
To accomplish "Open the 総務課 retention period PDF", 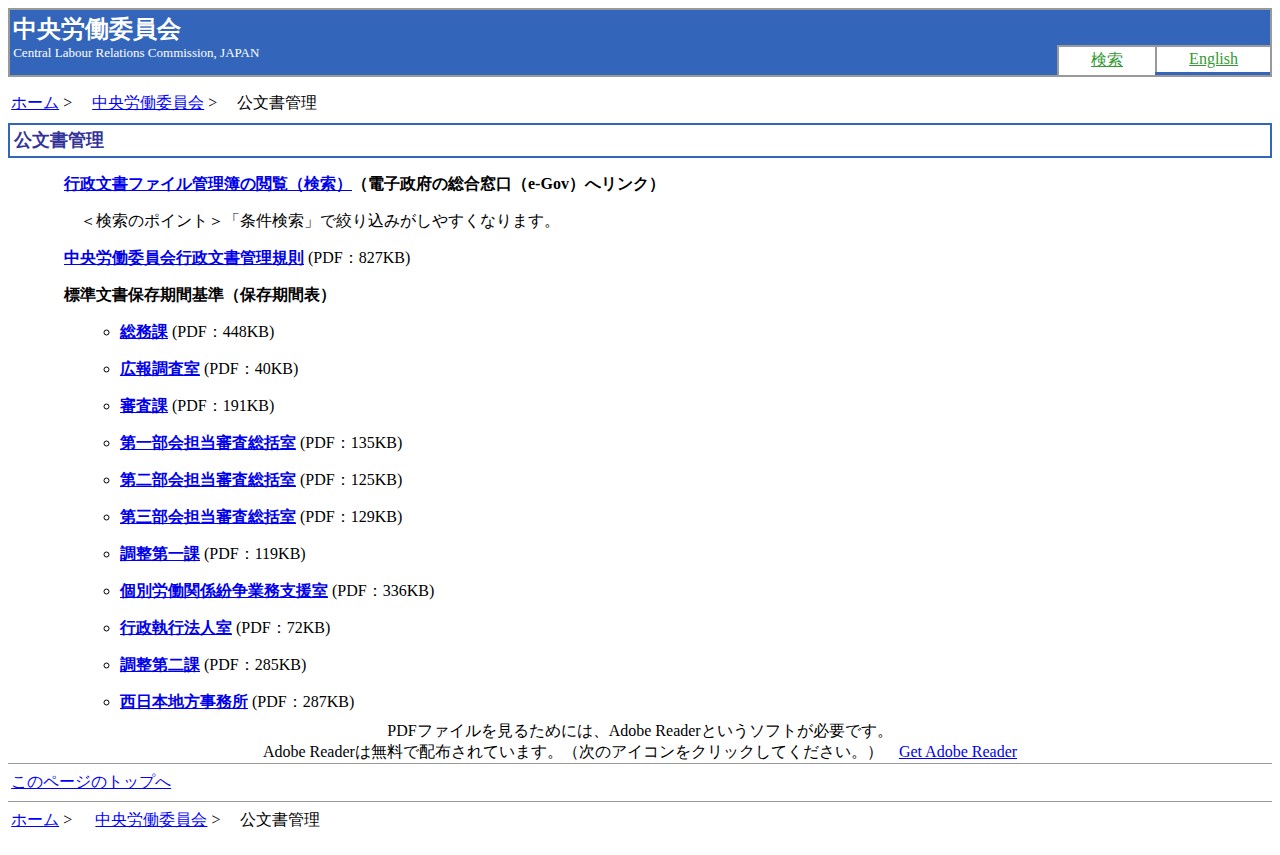I will (142, 331).
